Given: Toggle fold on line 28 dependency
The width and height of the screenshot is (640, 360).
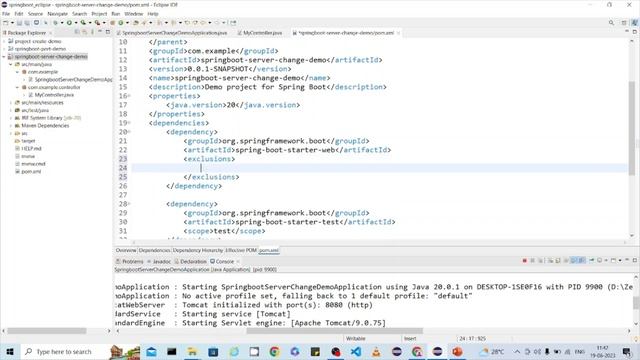Looking at the screenshot, I should pos(129,204).
